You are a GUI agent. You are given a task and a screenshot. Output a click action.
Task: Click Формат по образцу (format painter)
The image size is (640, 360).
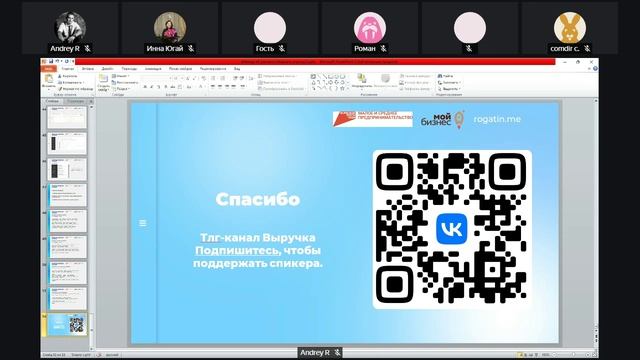coord(76,89)
